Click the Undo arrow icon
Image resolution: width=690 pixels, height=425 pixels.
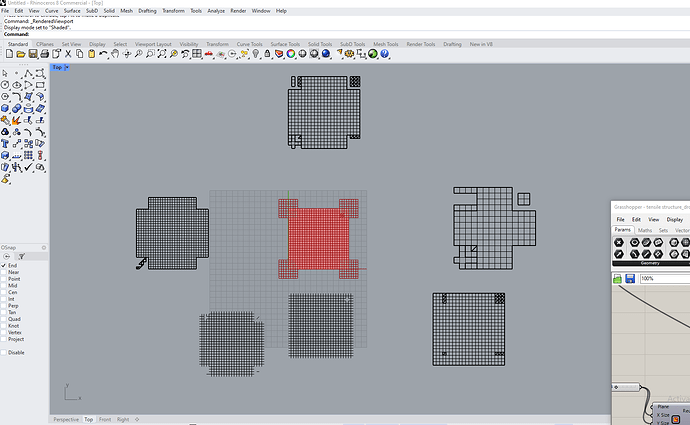click(x=103, y=54)
